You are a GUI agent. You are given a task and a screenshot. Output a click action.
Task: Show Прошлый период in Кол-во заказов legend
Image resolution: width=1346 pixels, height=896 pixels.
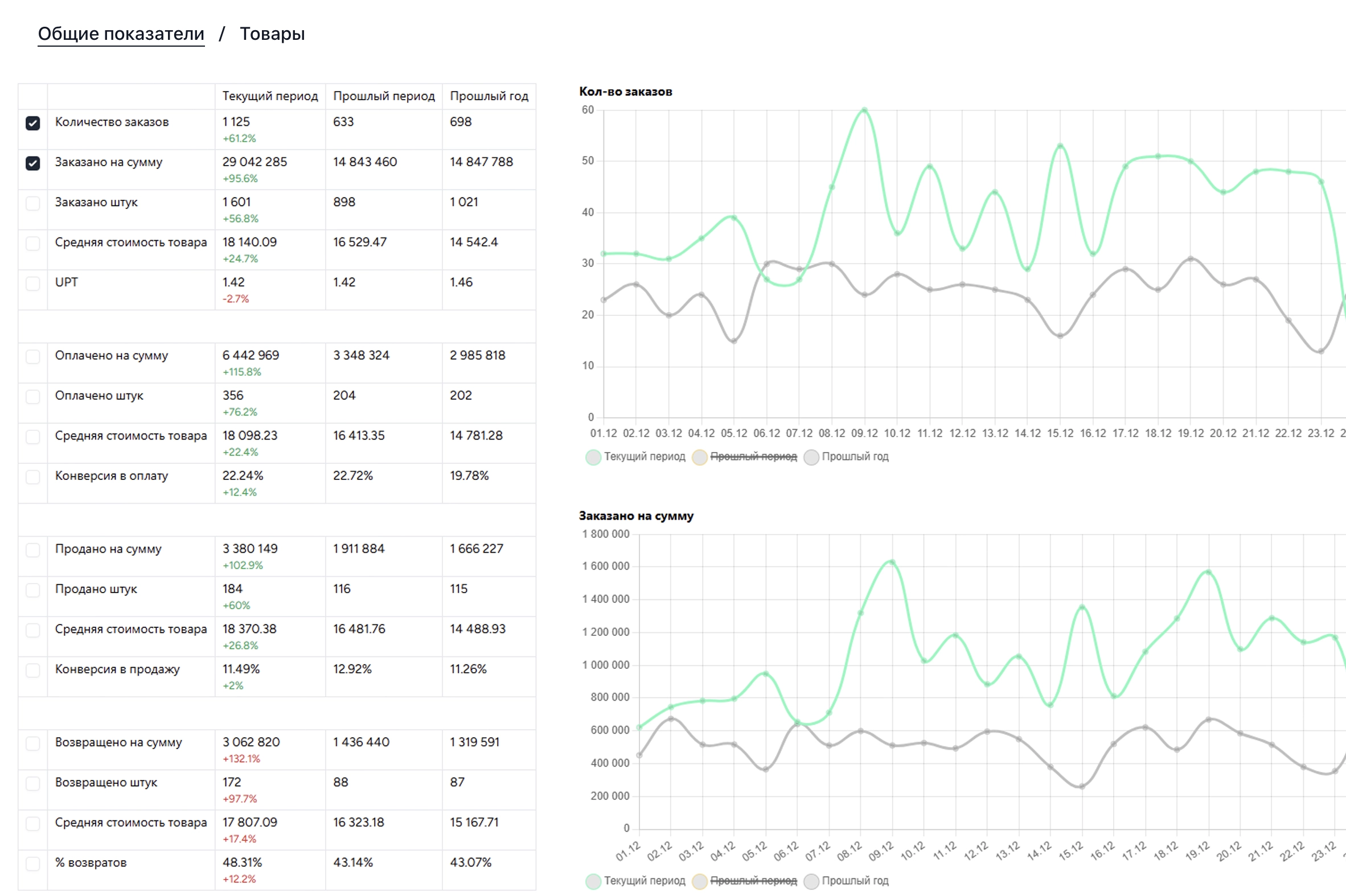pyautogui.click(x=745, y=457)
